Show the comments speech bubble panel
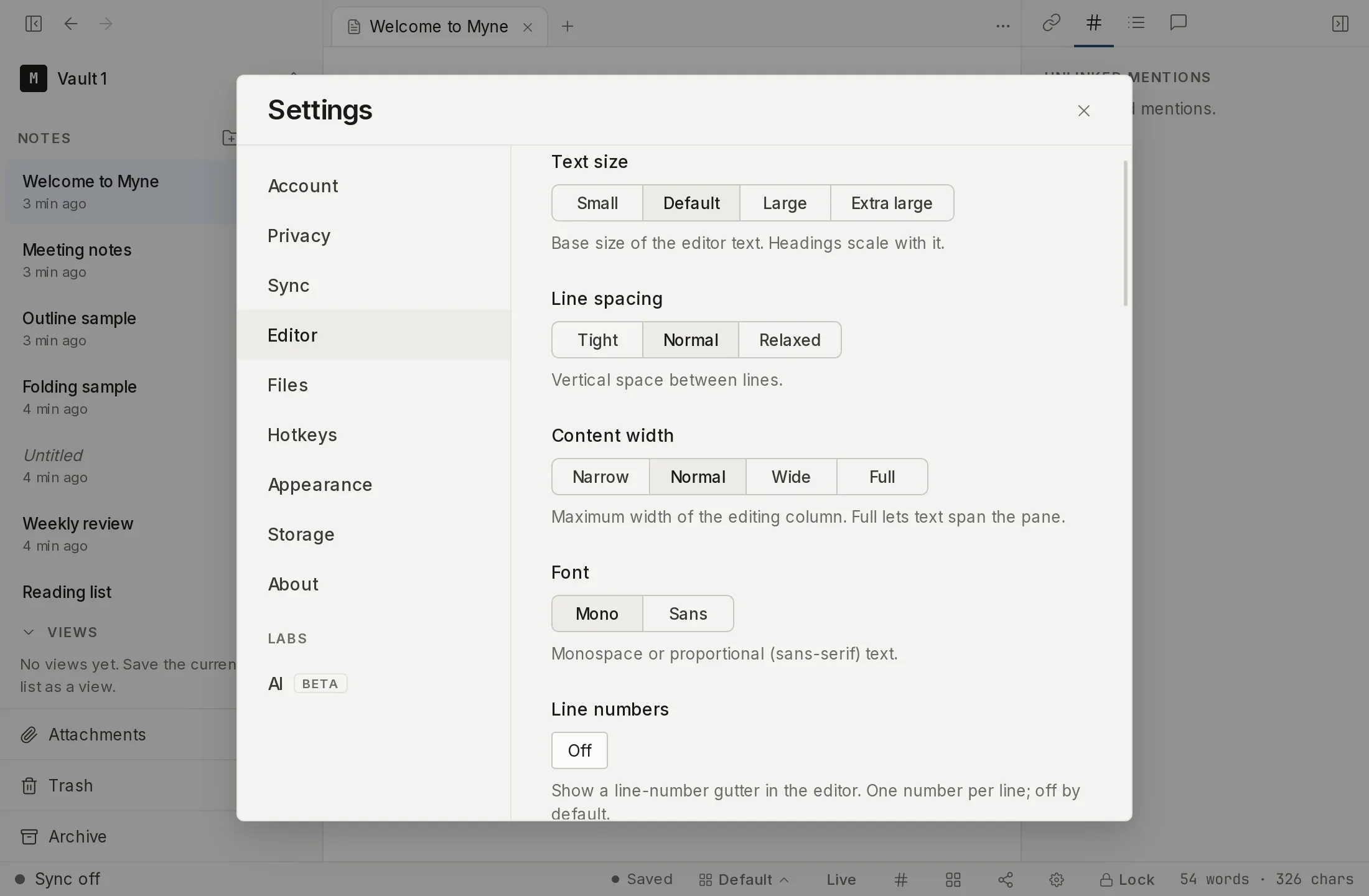Viewport: 1369px width, 896px height. pyautogui.click(x=1179, y=23)
